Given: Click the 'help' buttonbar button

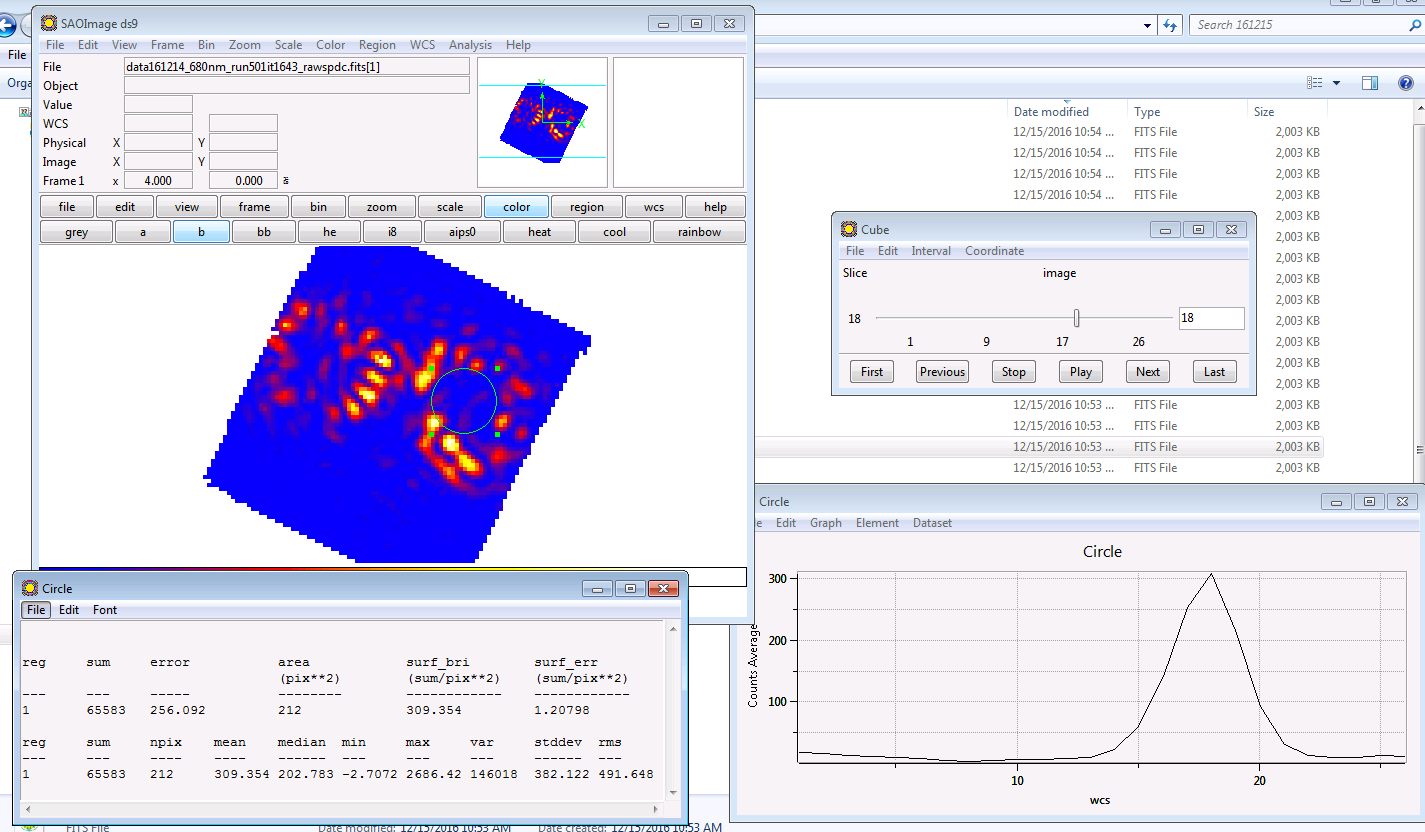Looking at the screenshot, I should point(715,207).
